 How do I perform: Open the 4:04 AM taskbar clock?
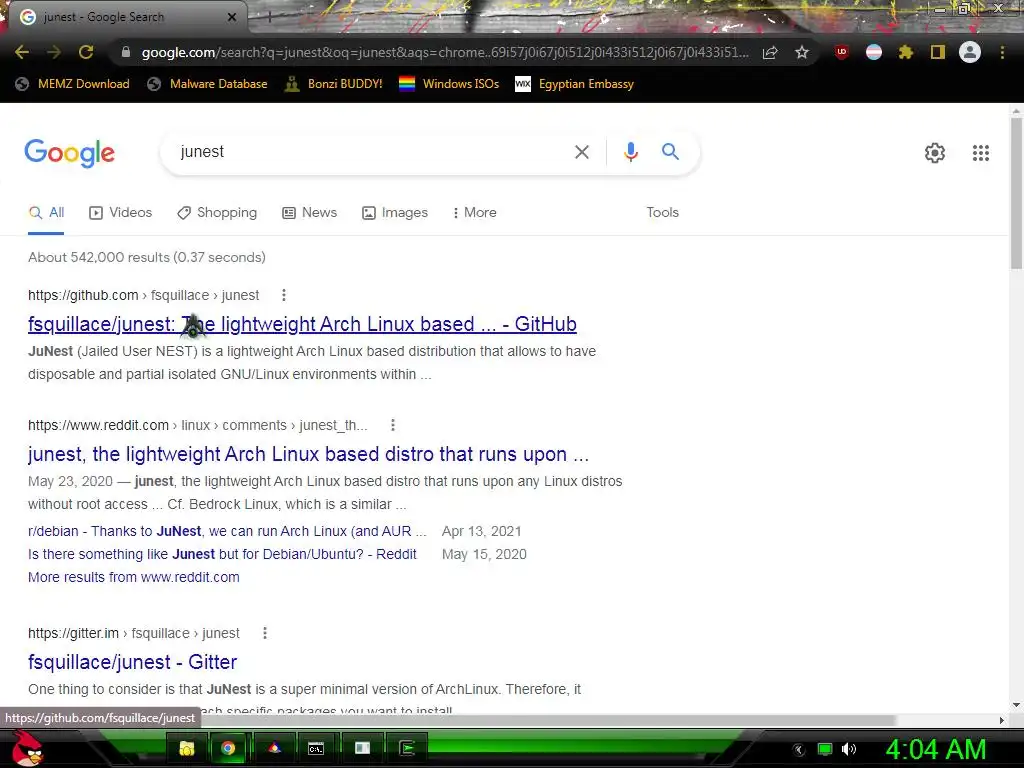[x=935, y=749]
